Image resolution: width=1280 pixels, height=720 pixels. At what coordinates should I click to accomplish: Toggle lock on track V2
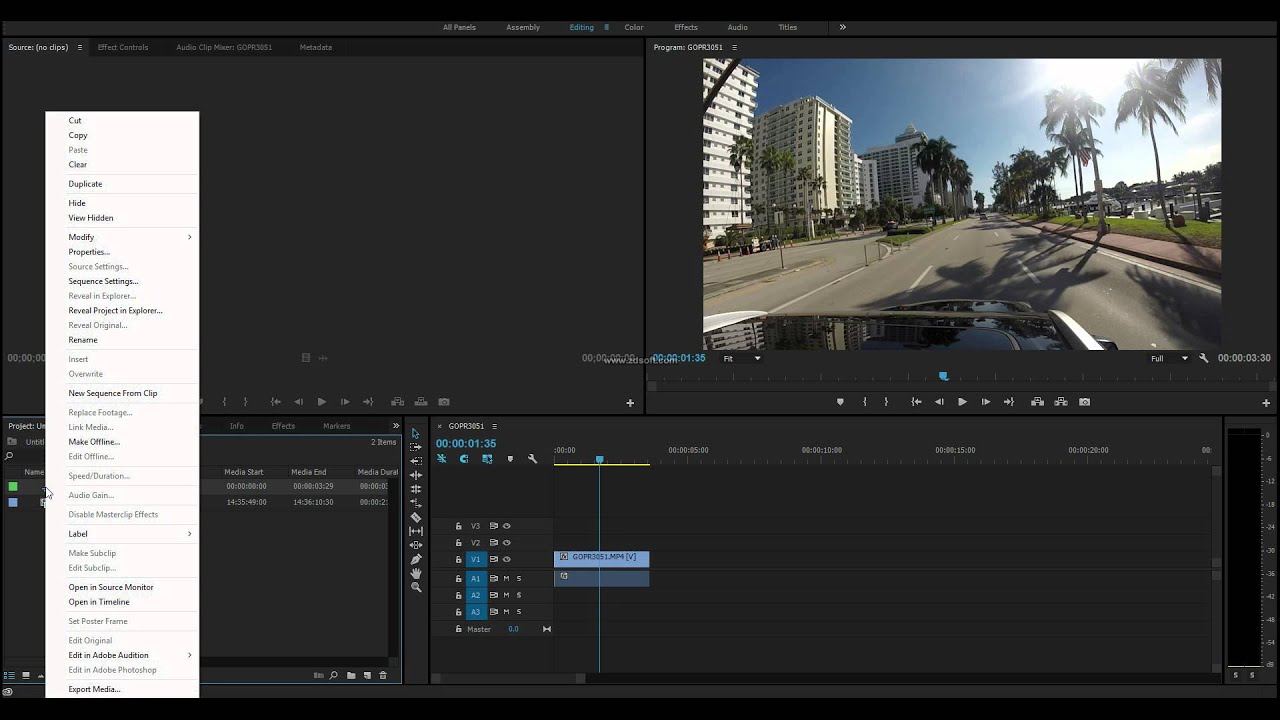459,543
